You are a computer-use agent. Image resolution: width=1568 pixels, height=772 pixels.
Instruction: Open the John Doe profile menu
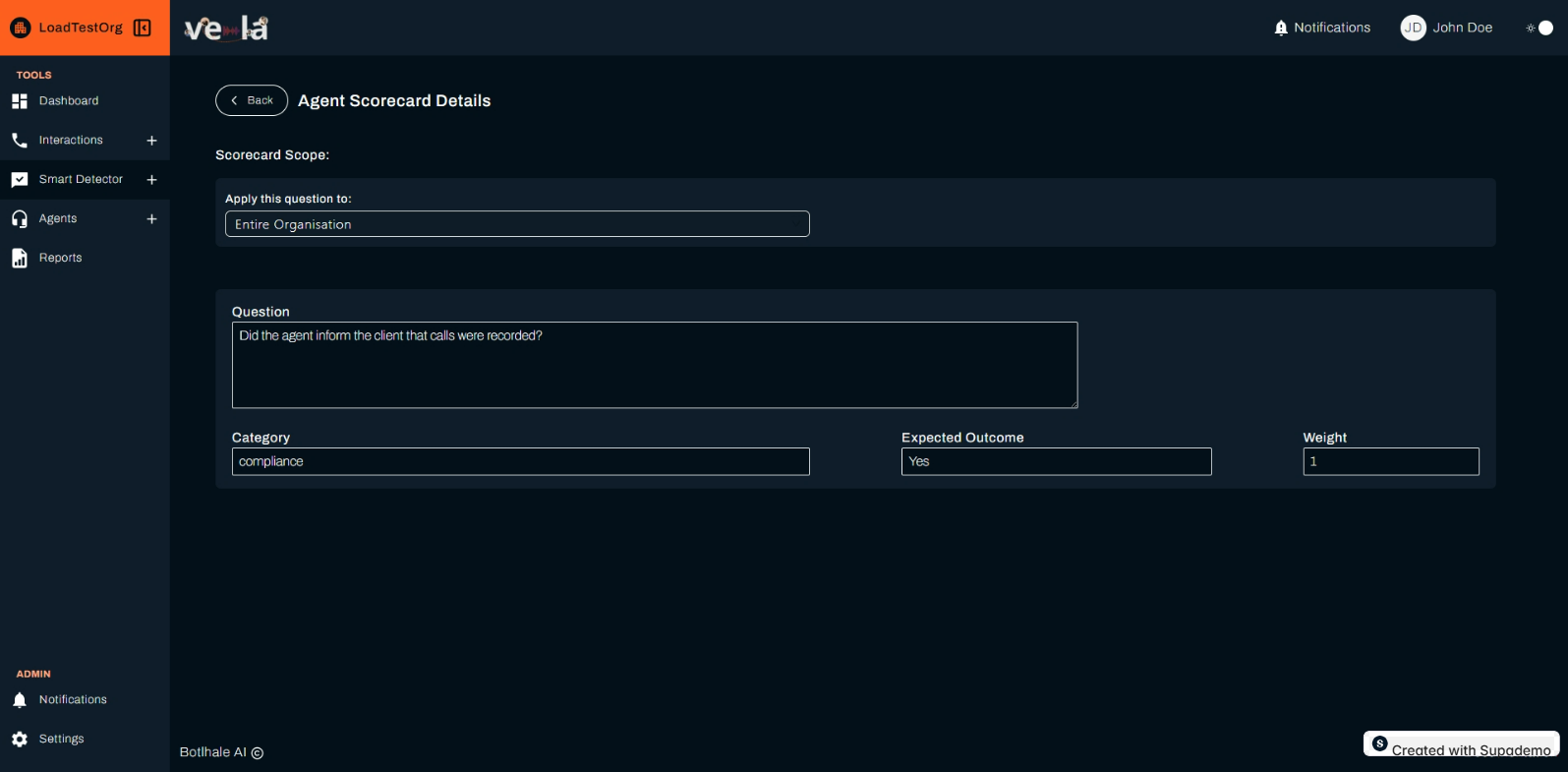1447,28
